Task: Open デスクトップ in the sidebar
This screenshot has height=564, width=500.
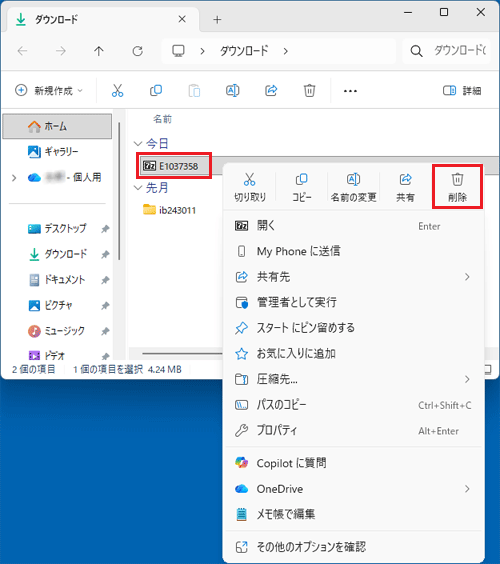Action: [x=57, y=228]
